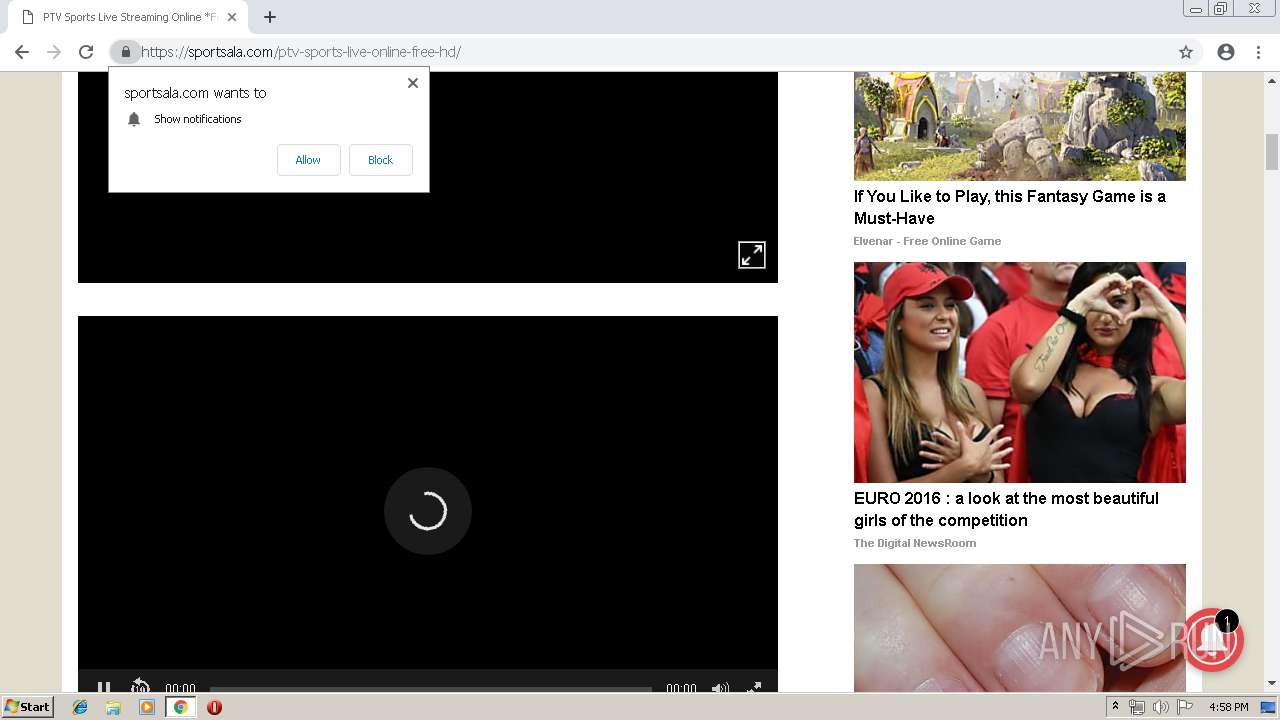Visit Elvenar - Free Online Game source

927,241
